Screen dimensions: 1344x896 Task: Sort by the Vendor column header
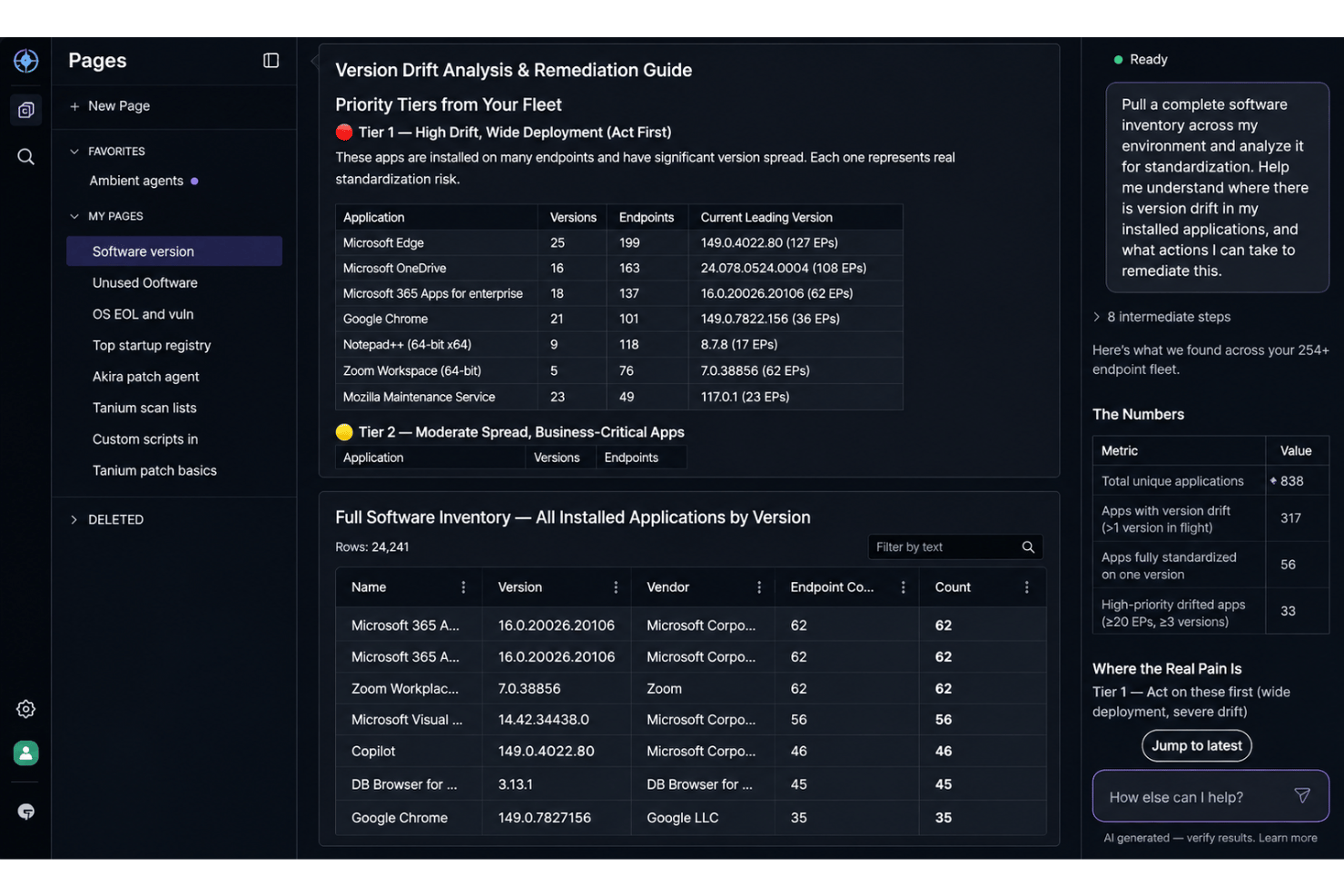click(x=667, y=587)
